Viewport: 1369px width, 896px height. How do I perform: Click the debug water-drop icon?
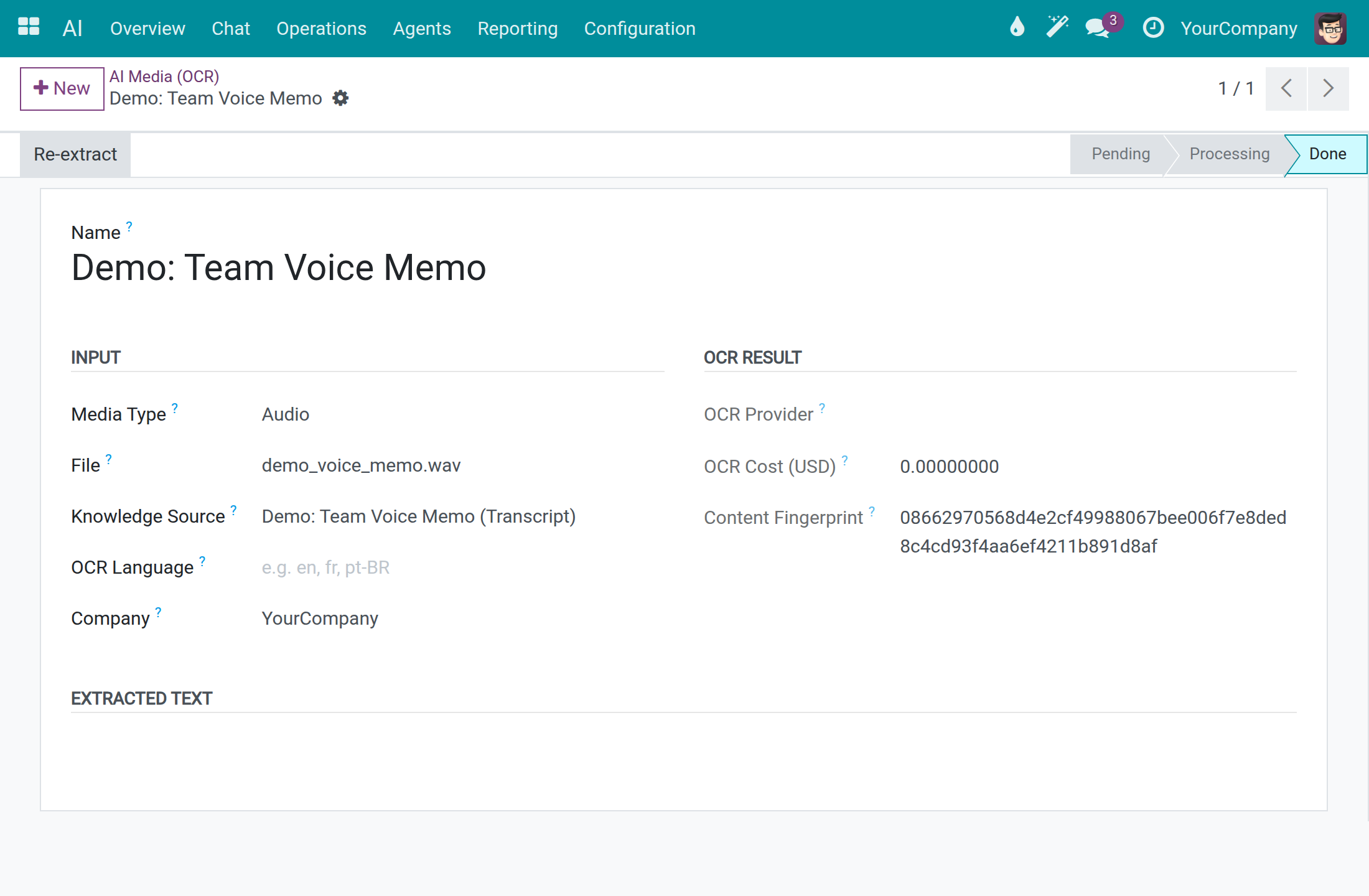[x=1017, y=27]
